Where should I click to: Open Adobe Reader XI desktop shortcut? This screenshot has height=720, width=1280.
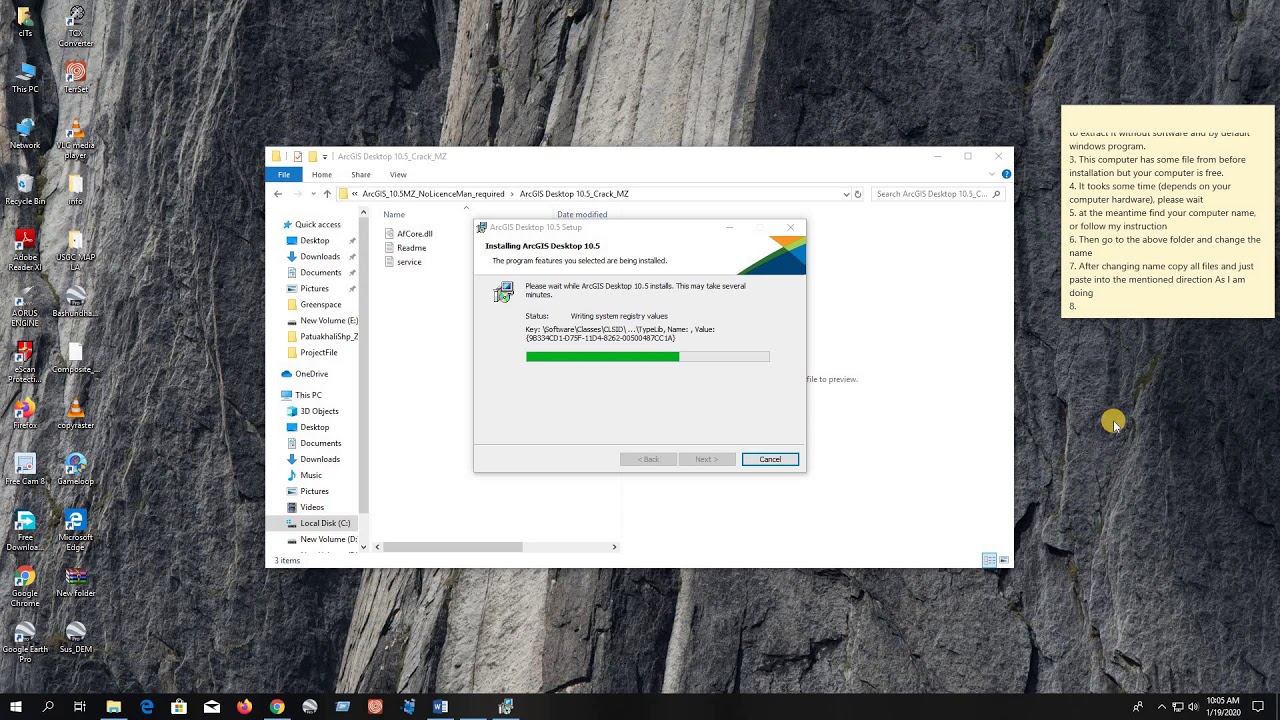25,251
